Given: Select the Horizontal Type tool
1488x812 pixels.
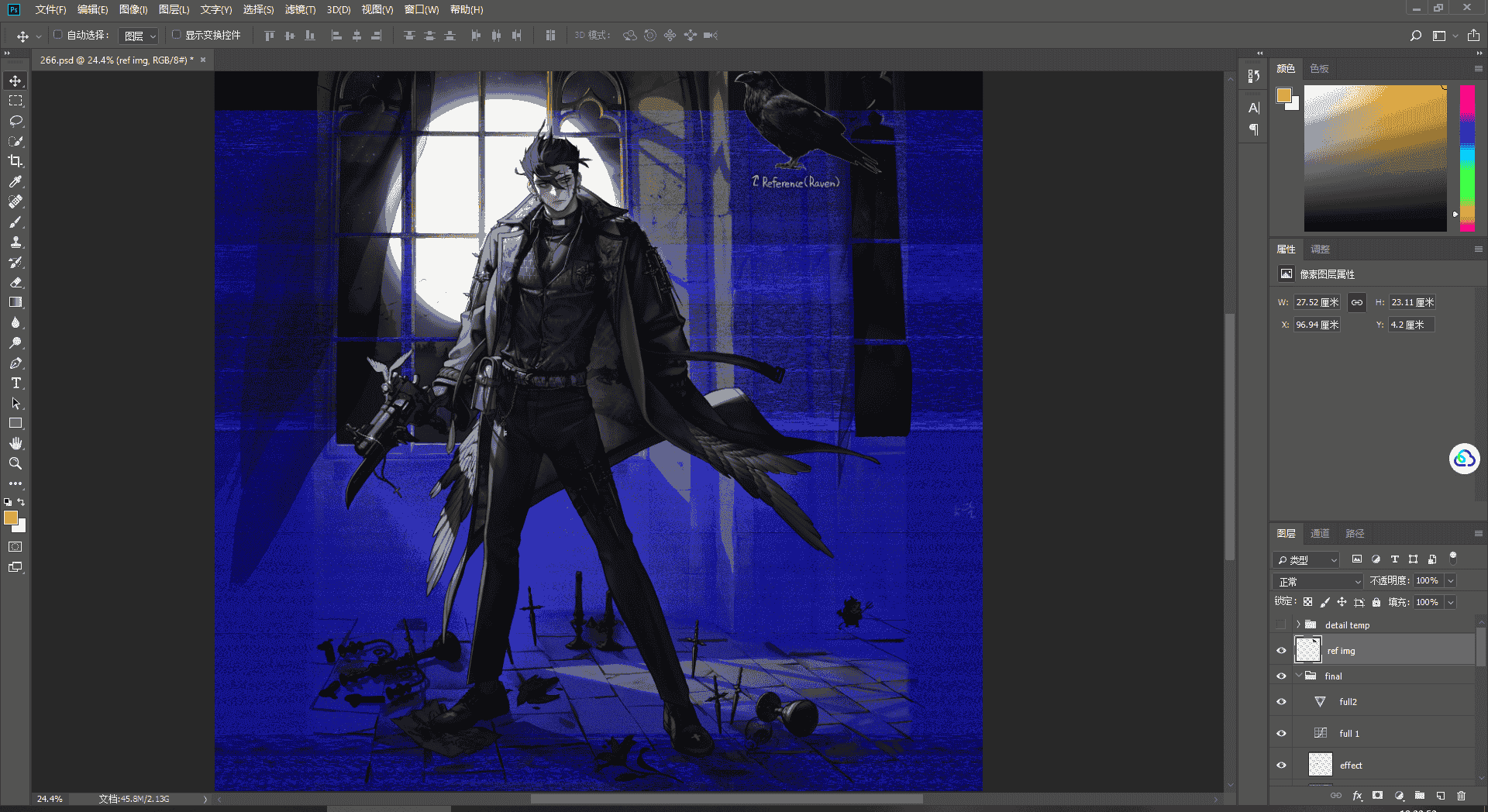Looking at the screenshot, I should 15,384.
